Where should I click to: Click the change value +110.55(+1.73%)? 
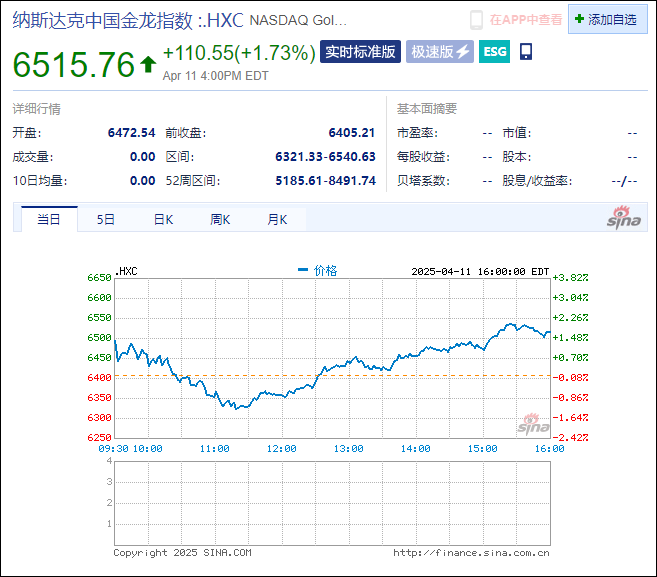pyautogui.click(x=239, y=53)
